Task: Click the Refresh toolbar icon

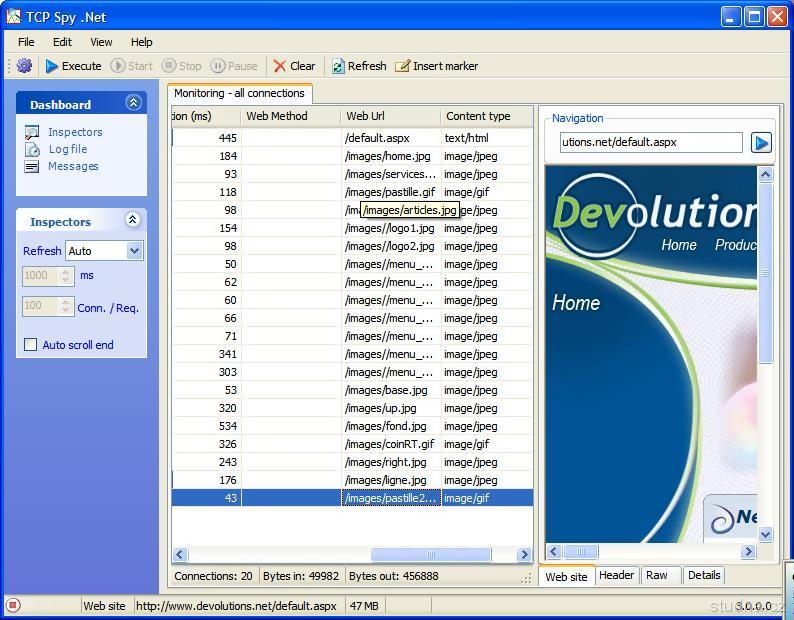Action: (x=338, y=66)
